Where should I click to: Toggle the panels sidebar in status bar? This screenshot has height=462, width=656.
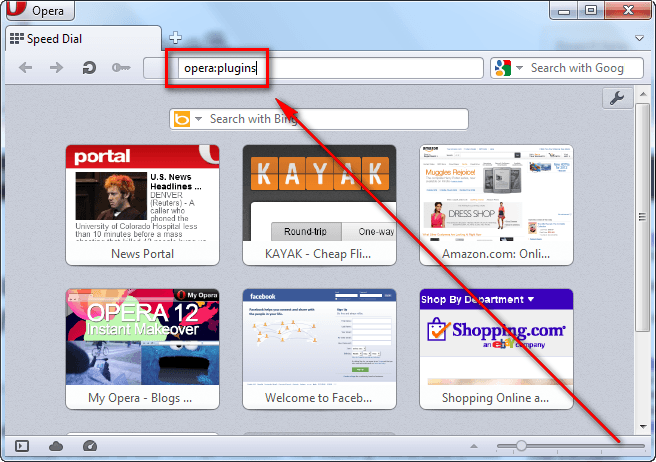[x=23, y=446]
